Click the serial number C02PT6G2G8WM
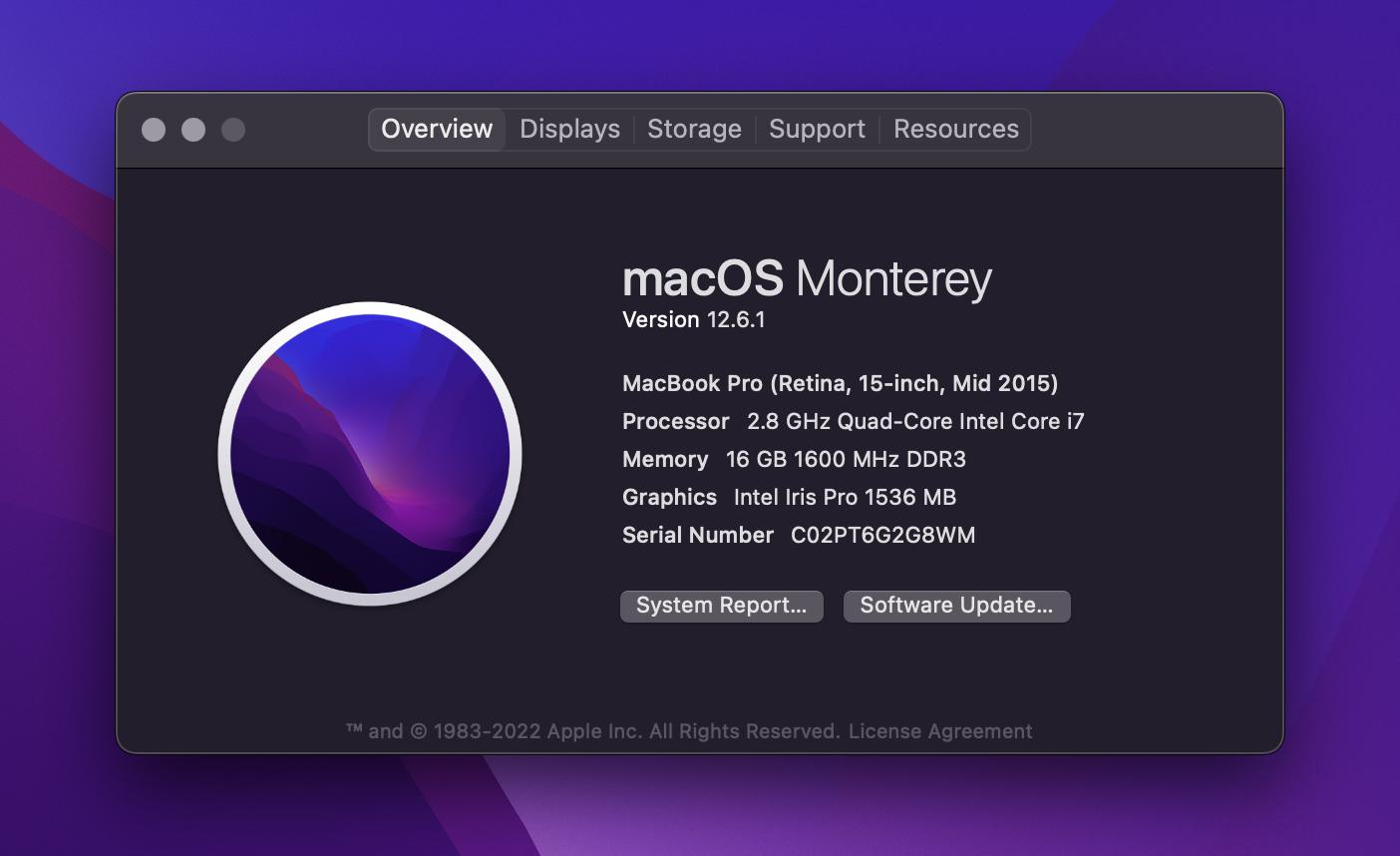Viewport: 1400px width, 856px height. [x=882, y=536]
